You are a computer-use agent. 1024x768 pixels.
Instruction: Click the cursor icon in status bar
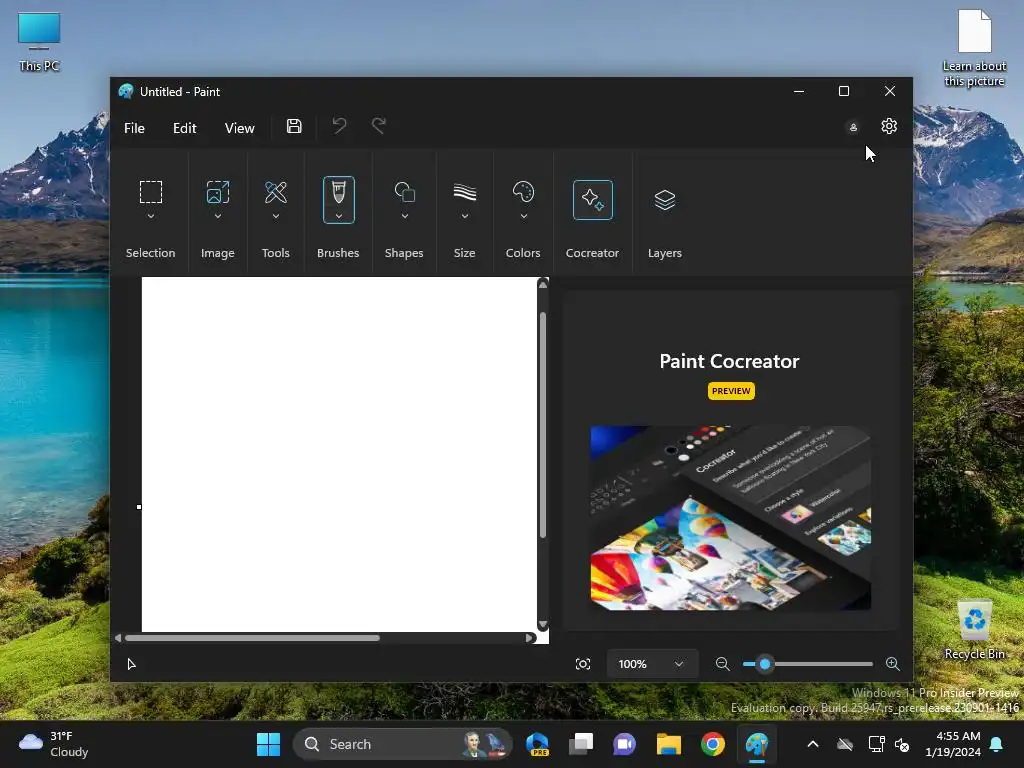(x=131, y=664)
